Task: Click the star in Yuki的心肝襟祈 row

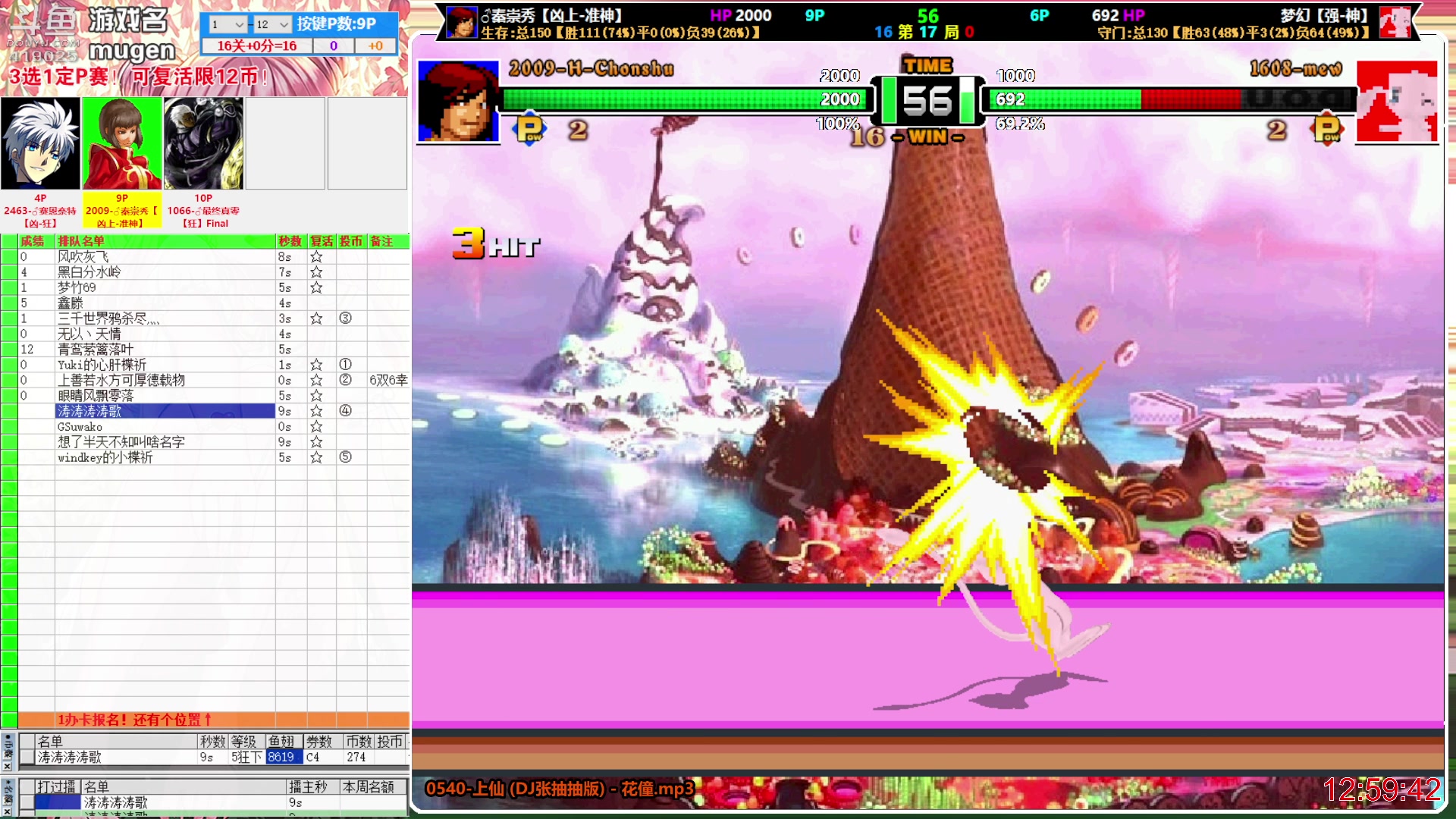Action: click(x=316, y=365)
